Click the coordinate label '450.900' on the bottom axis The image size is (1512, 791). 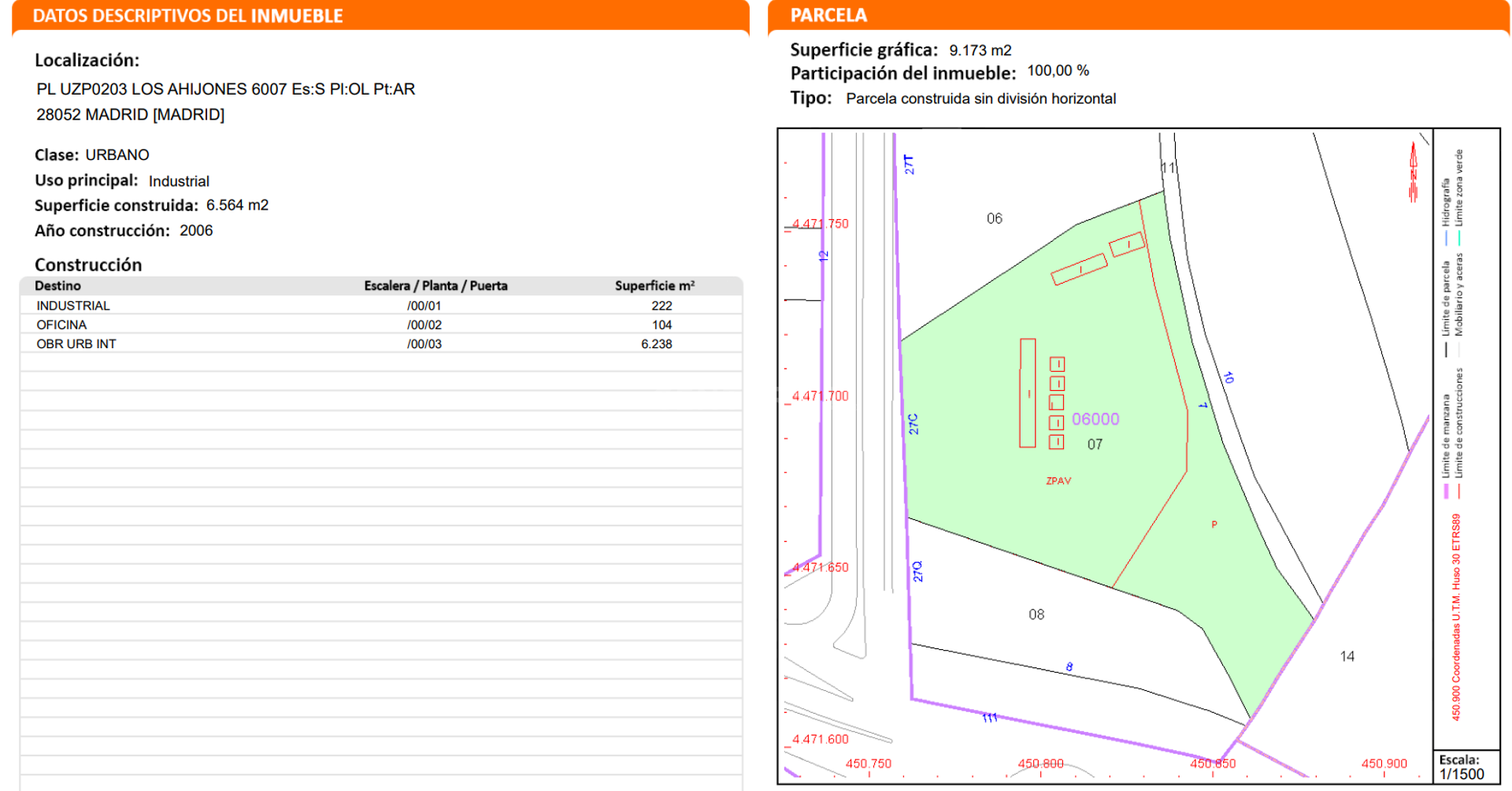1384,763
